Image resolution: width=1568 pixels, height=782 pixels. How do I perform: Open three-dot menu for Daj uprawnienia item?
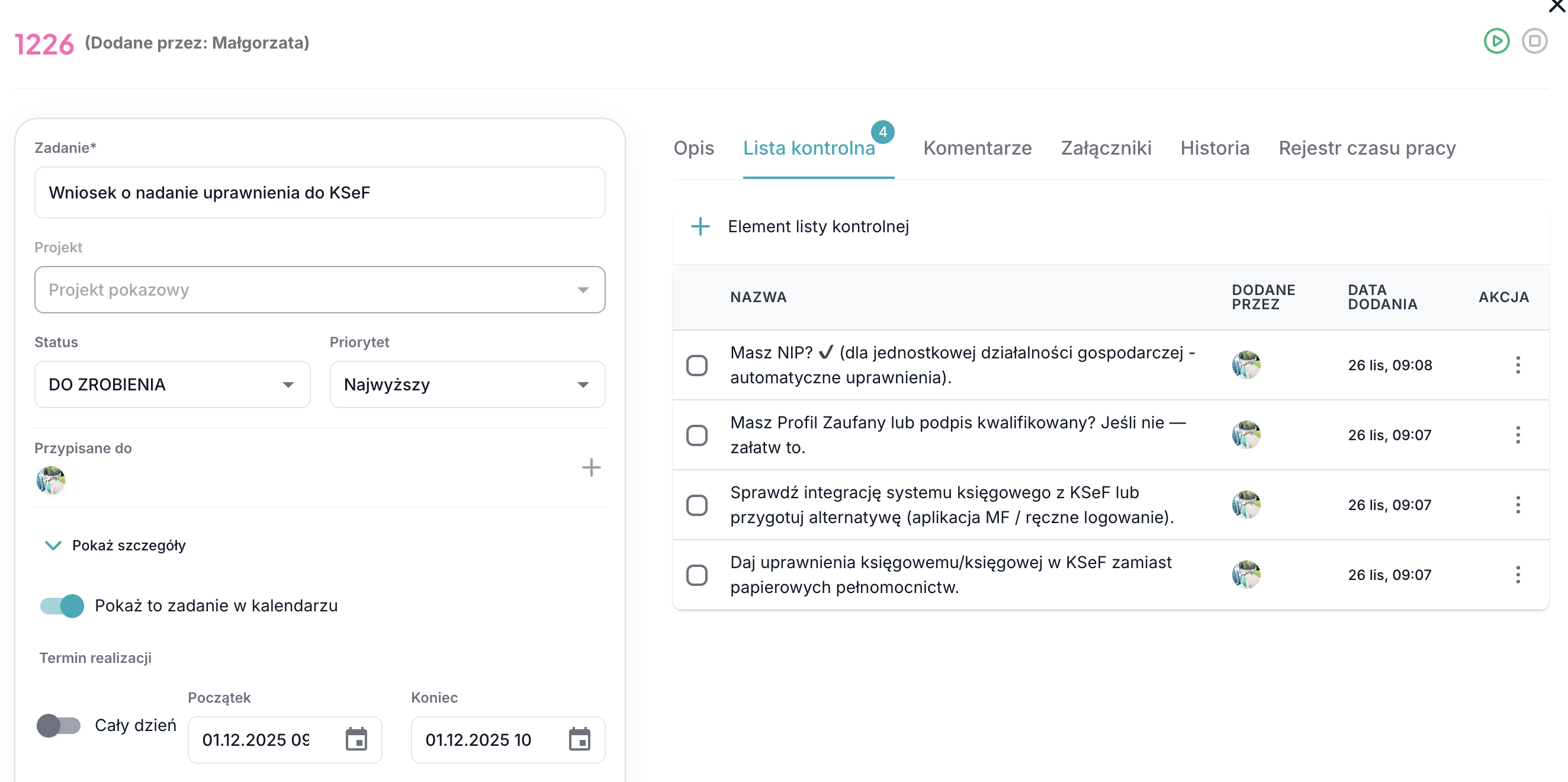[1518, 574]
